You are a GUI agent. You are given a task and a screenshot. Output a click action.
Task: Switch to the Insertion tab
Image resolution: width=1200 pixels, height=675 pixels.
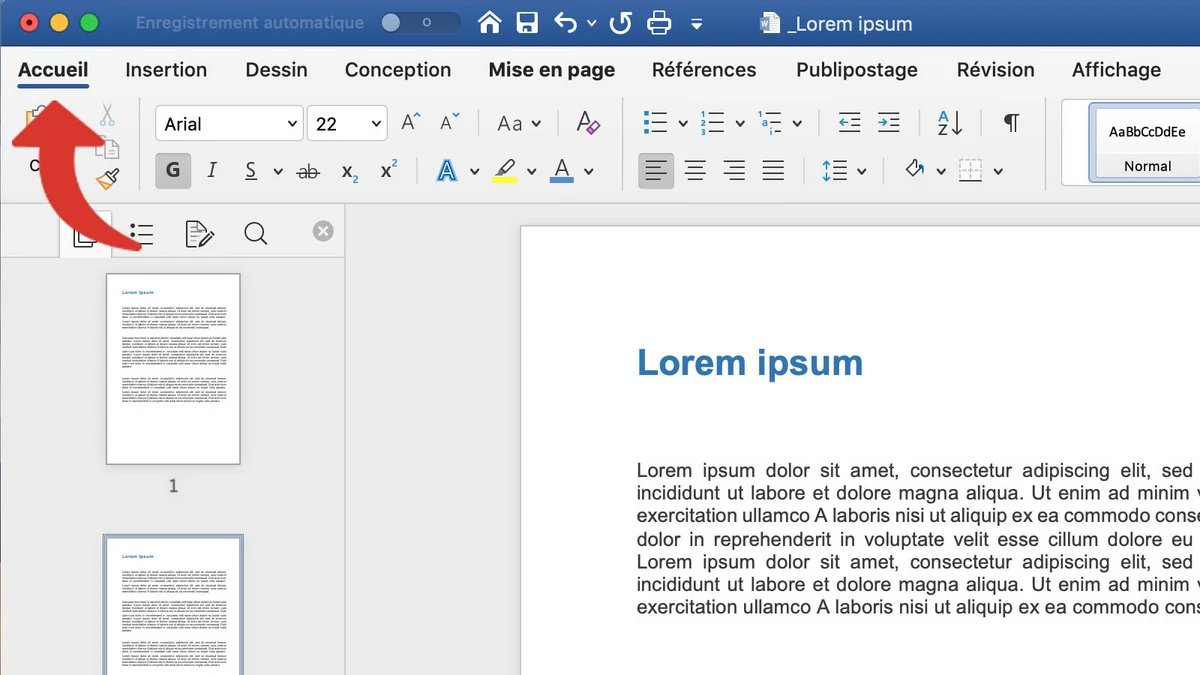point(166,70)
